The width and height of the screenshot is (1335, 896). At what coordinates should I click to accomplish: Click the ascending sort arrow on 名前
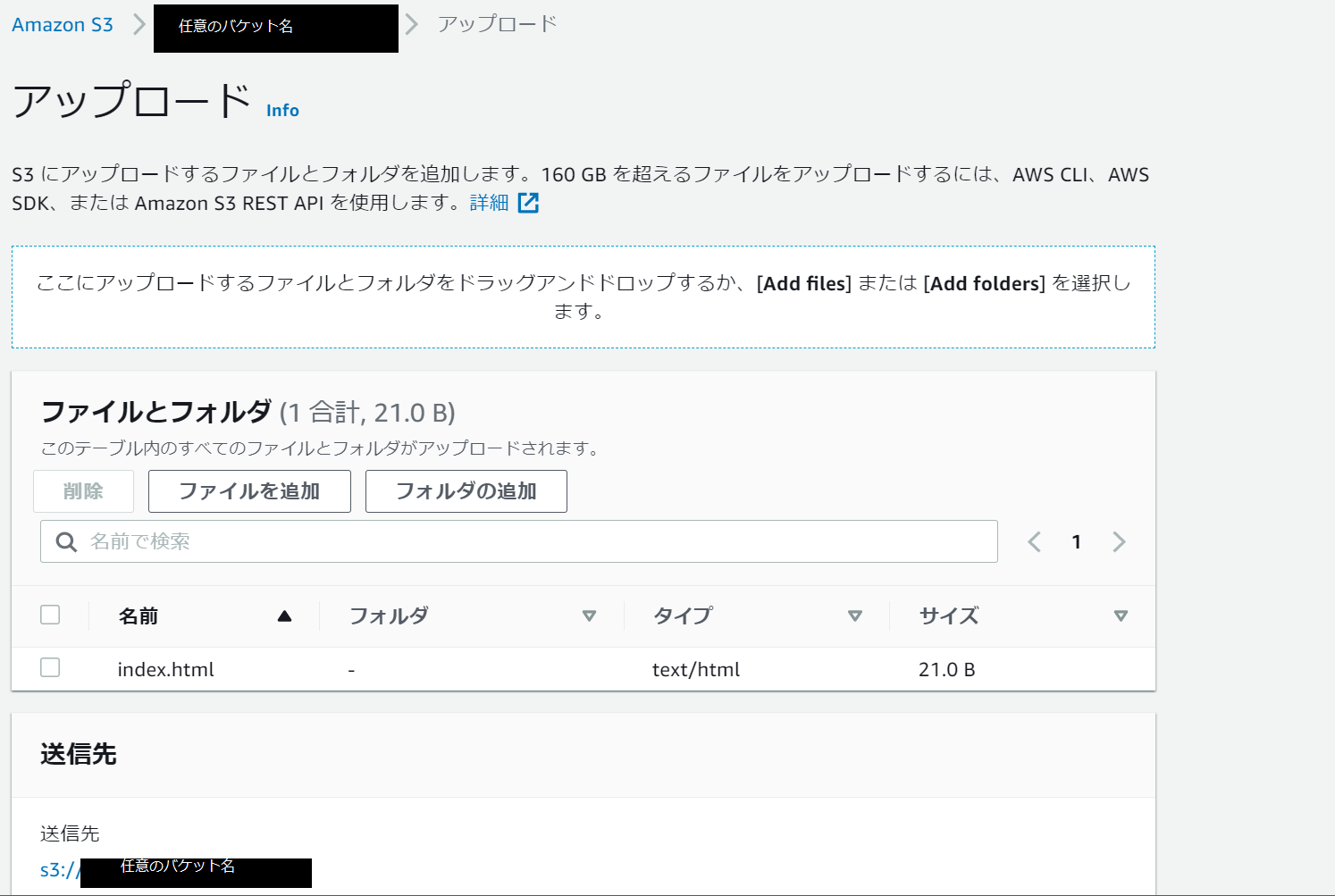click(285, 615)
